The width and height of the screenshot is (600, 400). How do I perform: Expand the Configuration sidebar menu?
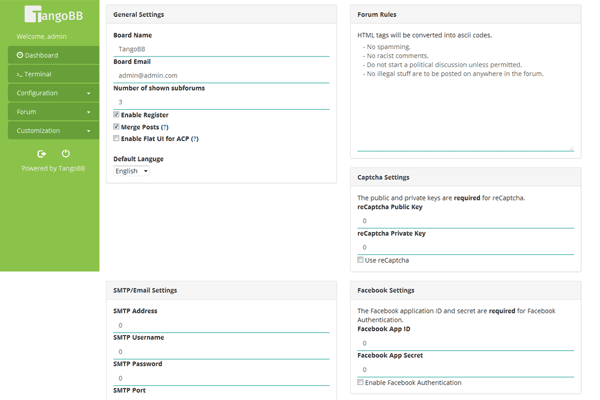[50, 93]
